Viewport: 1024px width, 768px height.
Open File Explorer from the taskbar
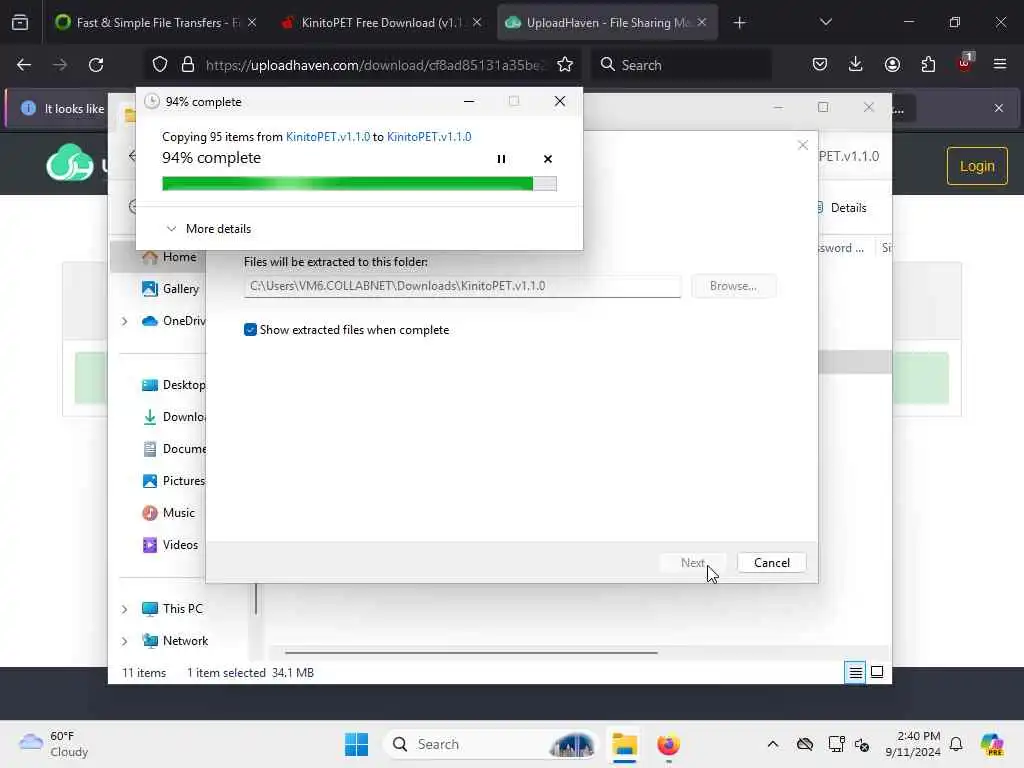624,744
